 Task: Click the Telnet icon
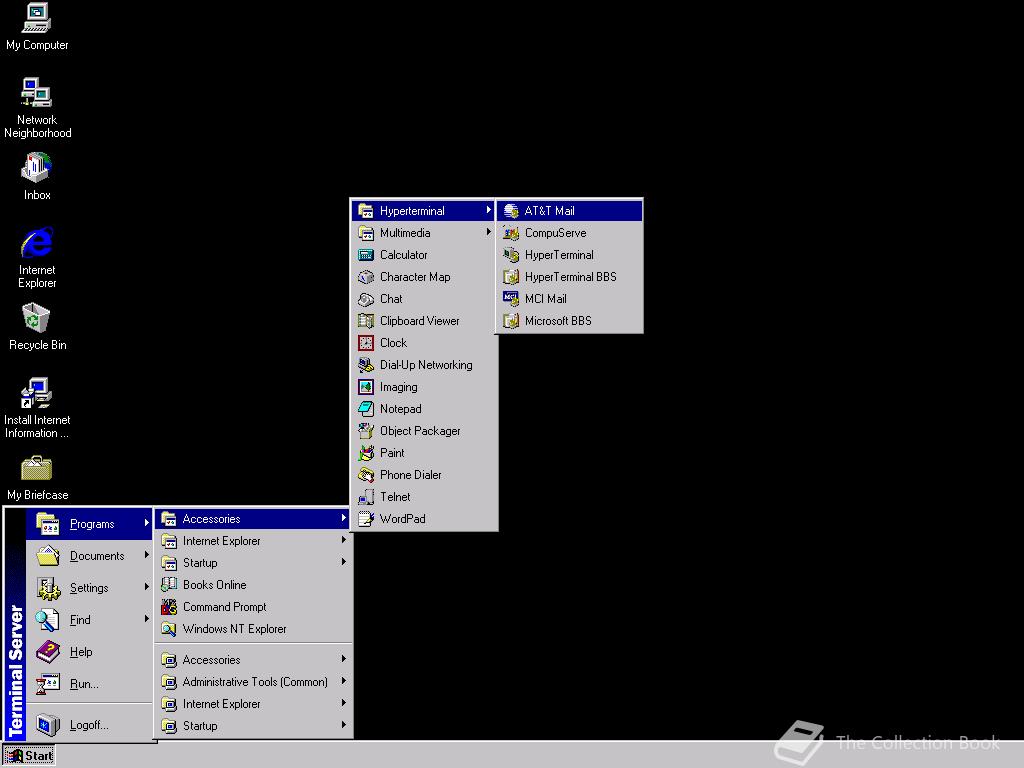[366, 497]
